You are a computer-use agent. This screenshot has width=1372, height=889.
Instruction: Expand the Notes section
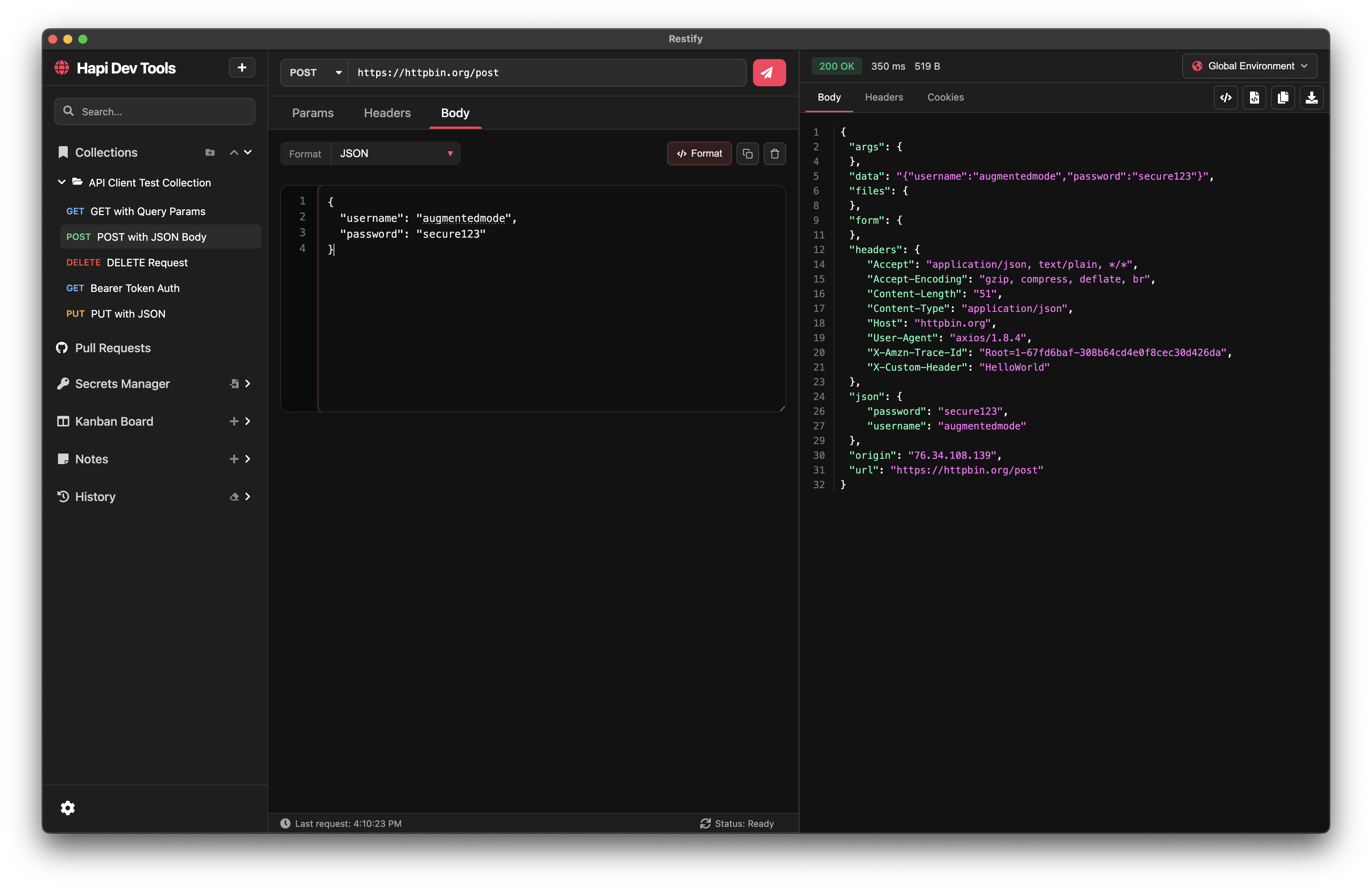click(x=248, y=459)
